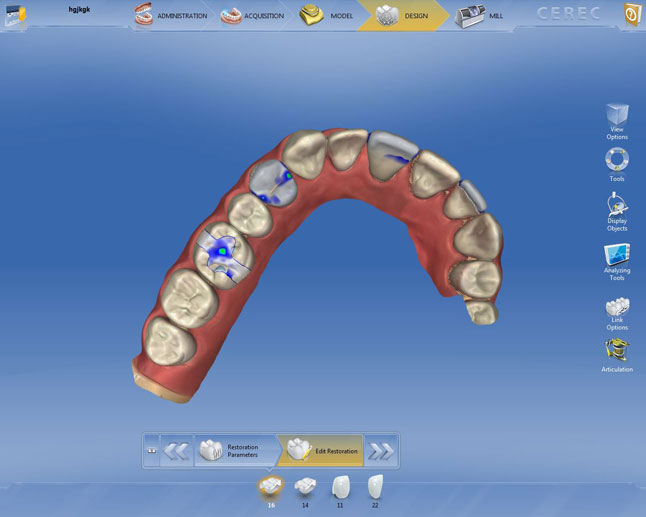Open the Model phase

click(x=326, y=16)
